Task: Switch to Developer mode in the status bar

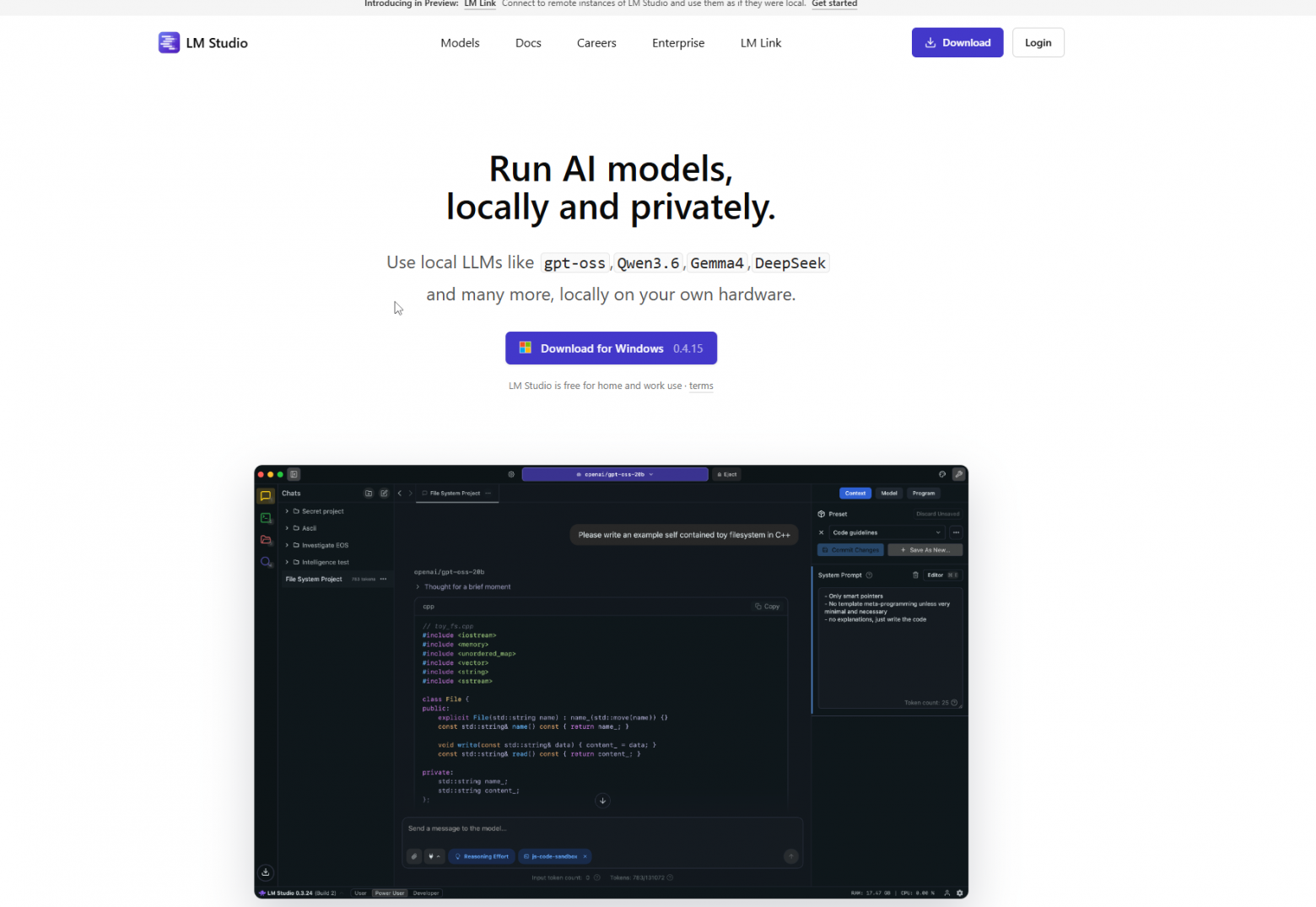Action: 426,893
